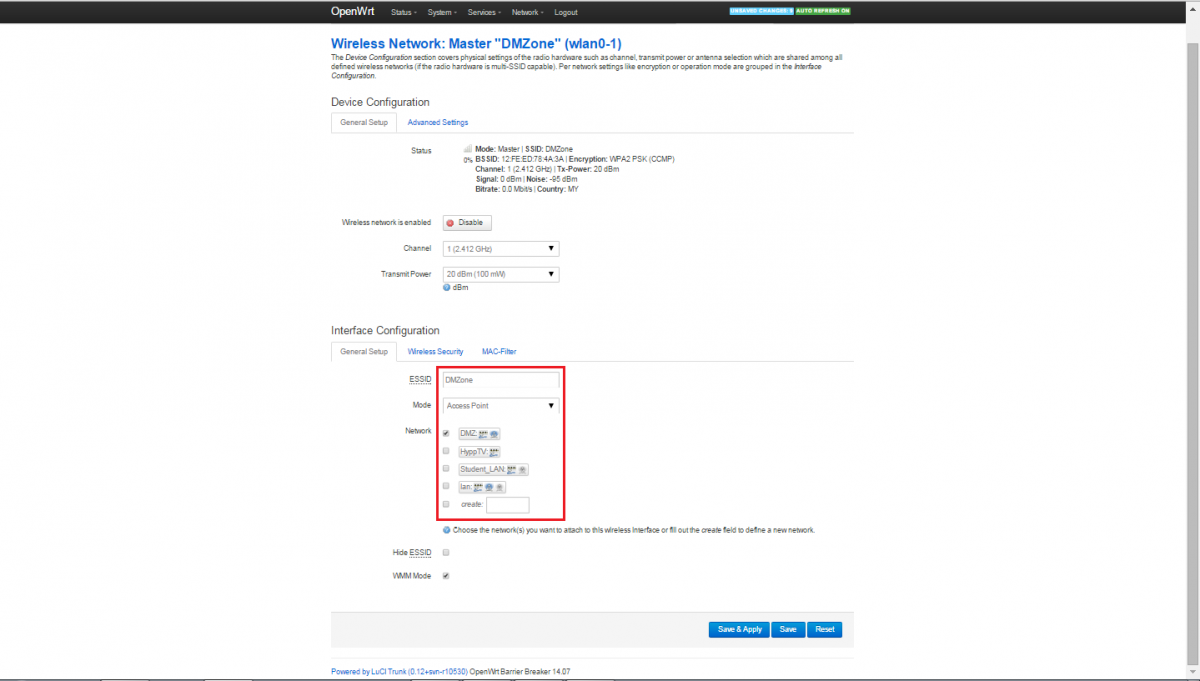Click the info icon before network hint
The image size is (1200, 681).
pos(447,530)
